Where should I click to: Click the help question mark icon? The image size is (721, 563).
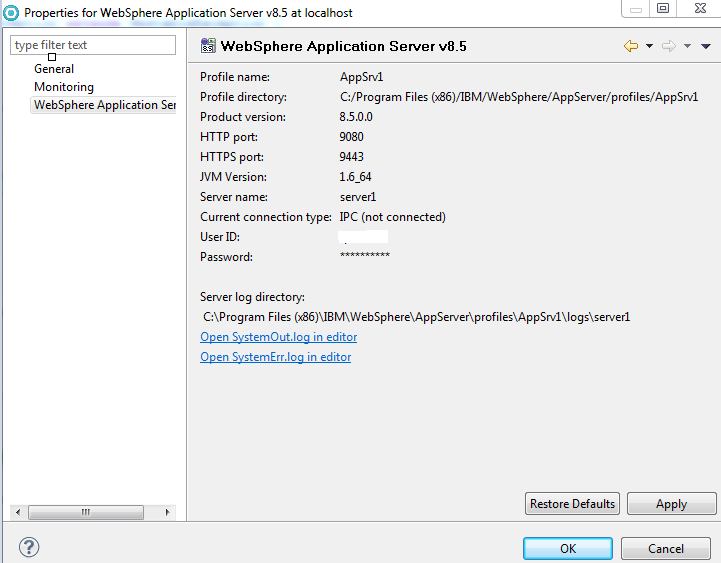(29, 547)
